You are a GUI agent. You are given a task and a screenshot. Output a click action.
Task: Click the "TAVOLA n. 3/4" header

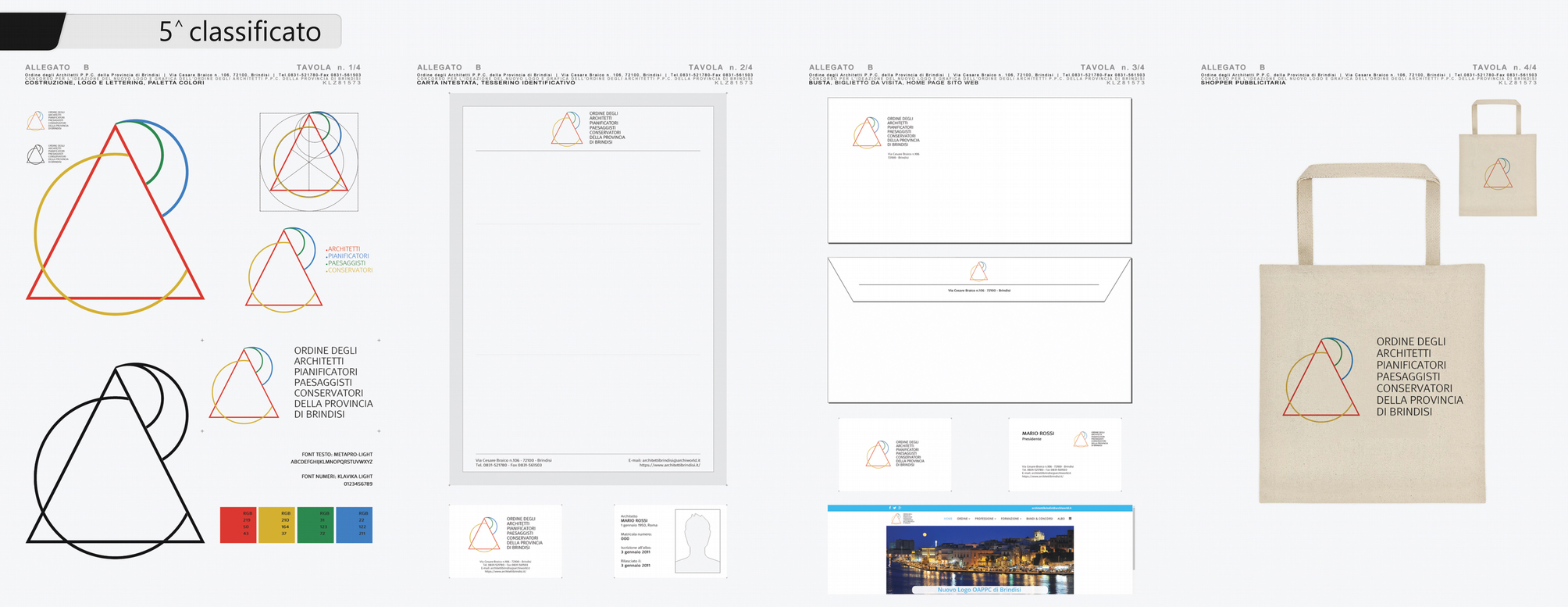point(1113,68)
